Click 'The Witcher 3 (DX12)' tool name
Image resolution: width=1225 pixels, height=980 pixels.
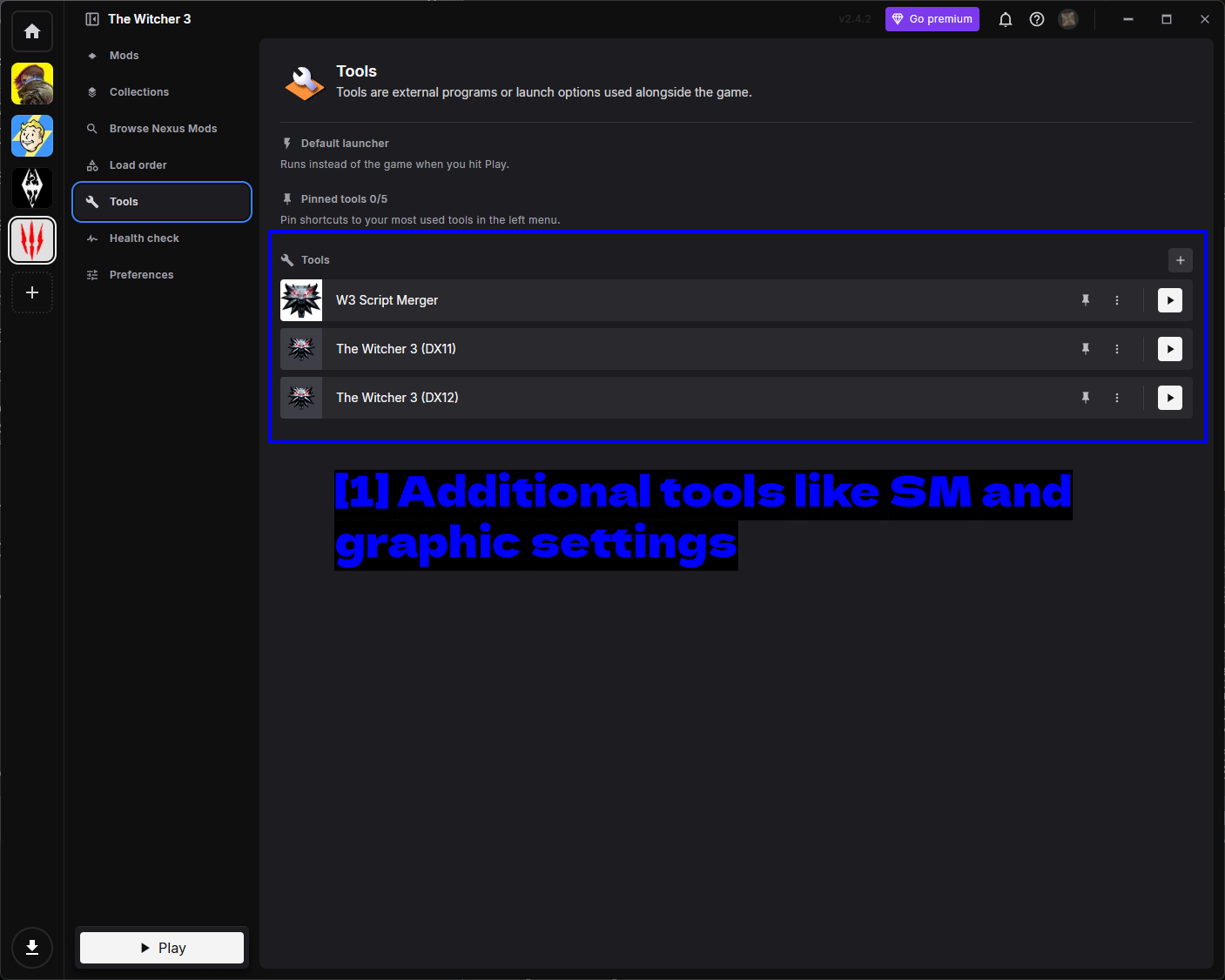[x=397, y=398]
